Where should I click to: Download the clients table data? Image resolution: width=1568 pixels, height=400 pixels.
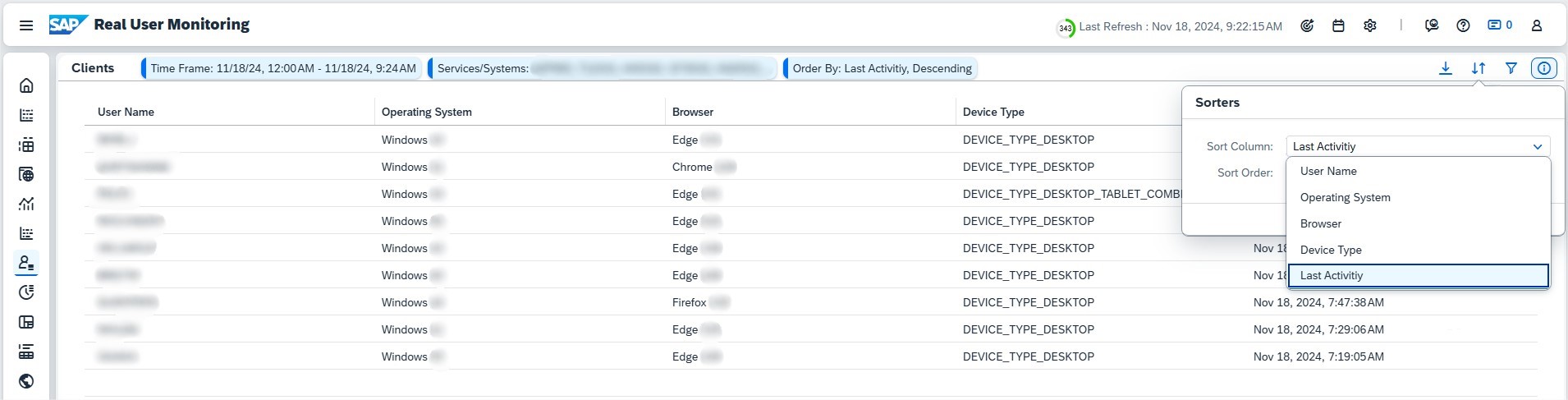point(1445,68)
